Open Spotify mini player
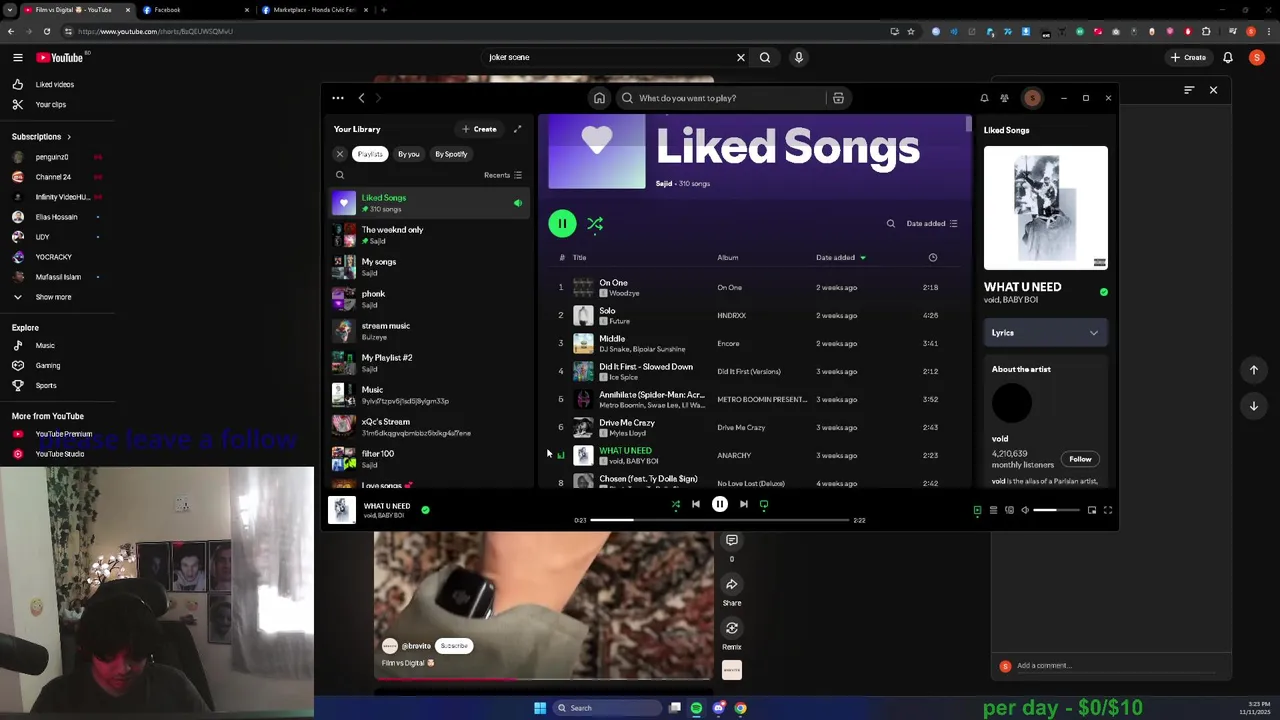This screenshot has height=720, width=1280. tap(1092, 511)
